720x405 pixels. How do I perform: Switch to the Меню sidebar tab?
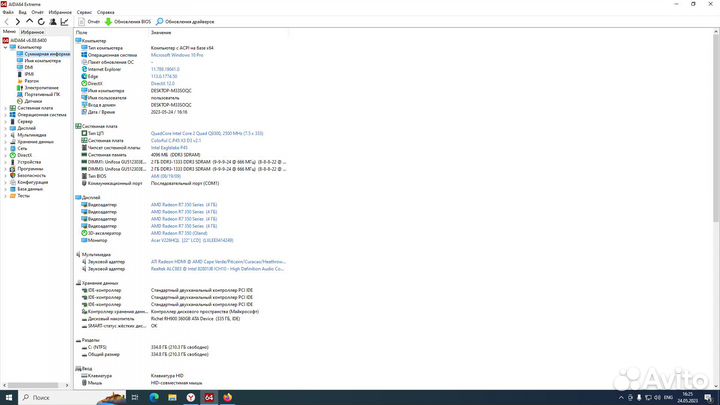click(9, 32)
